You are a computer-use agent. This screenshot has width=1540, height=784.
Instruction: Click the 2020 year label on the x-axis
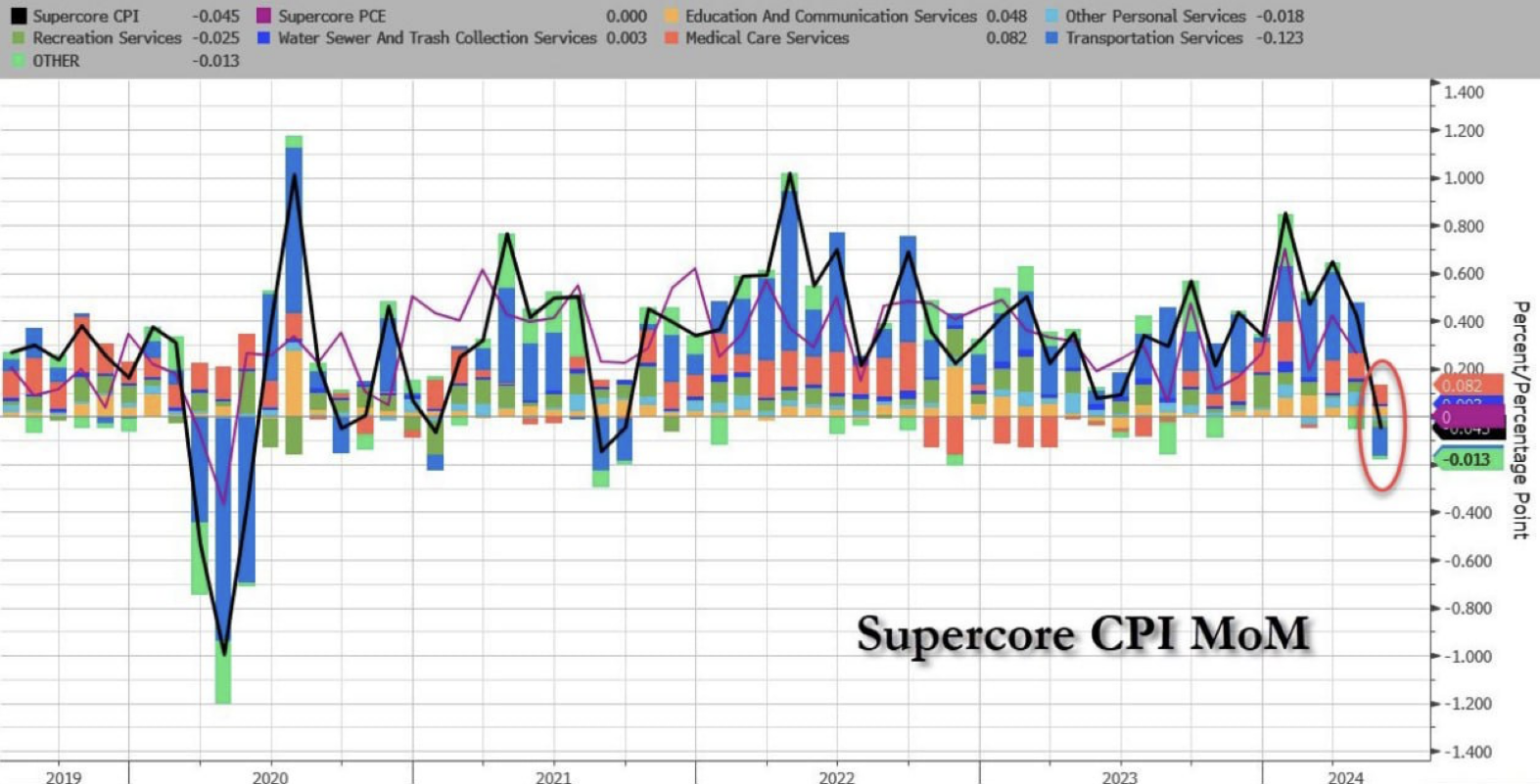(x=270, y=777)
